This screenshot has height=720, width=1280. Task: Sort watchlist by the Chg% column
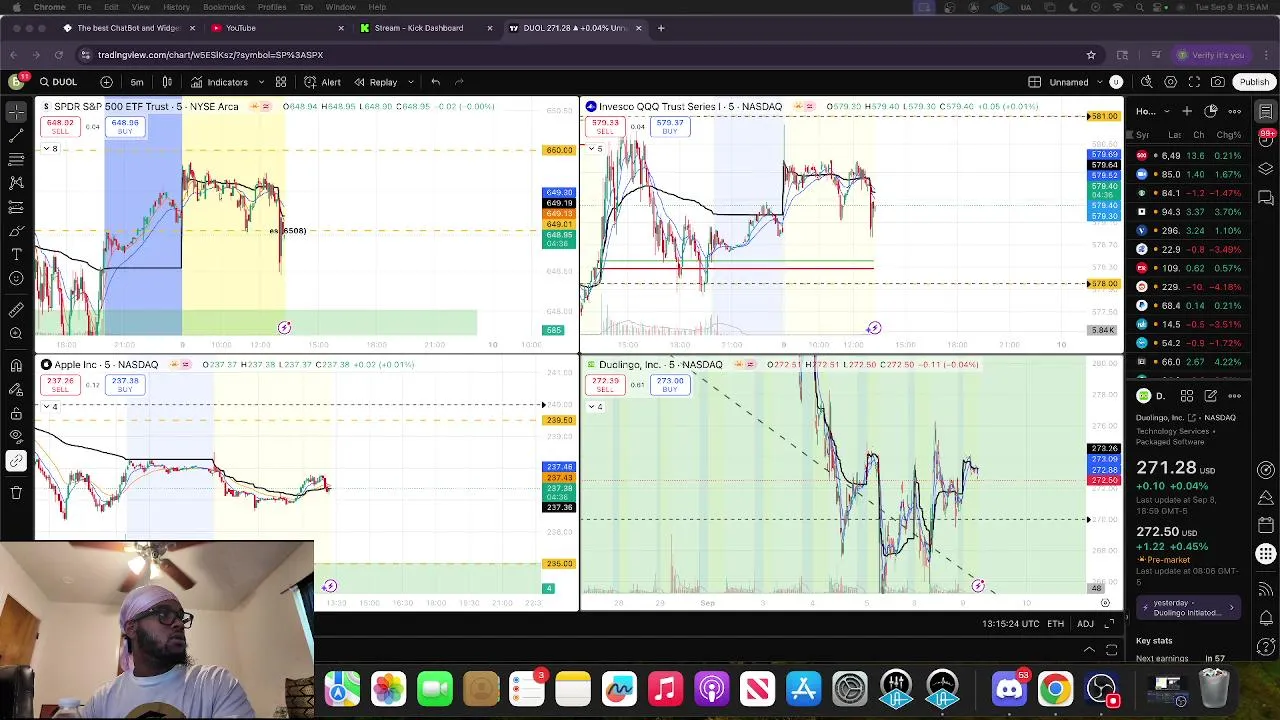tap(1229, 135)
